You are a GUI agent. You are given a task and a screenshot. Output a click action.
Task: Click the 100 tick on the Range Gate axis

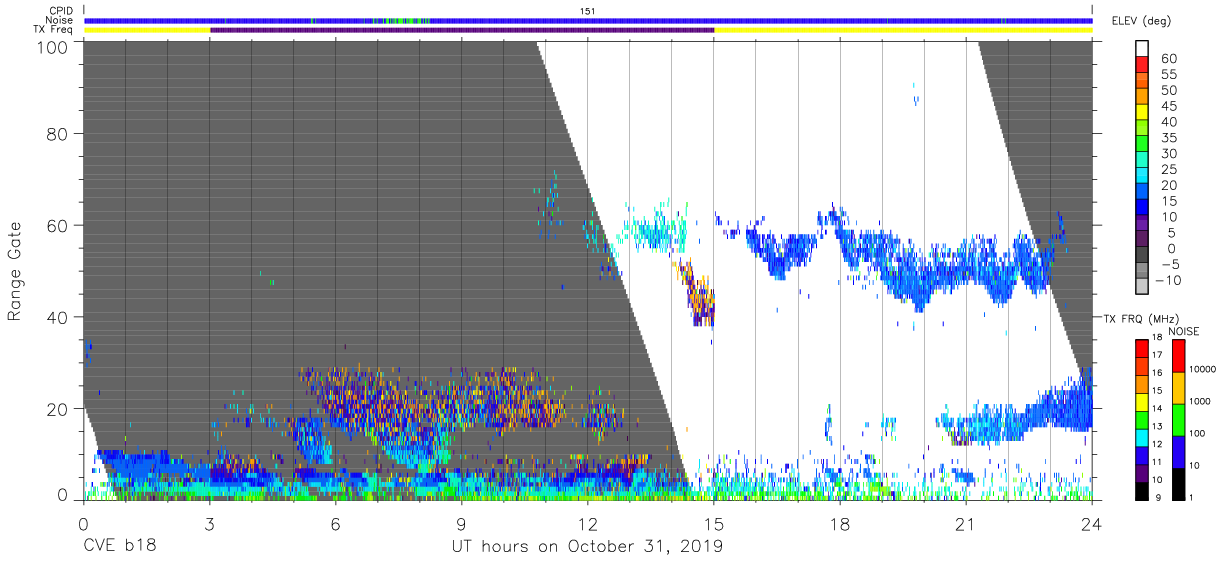pos(54,46)
